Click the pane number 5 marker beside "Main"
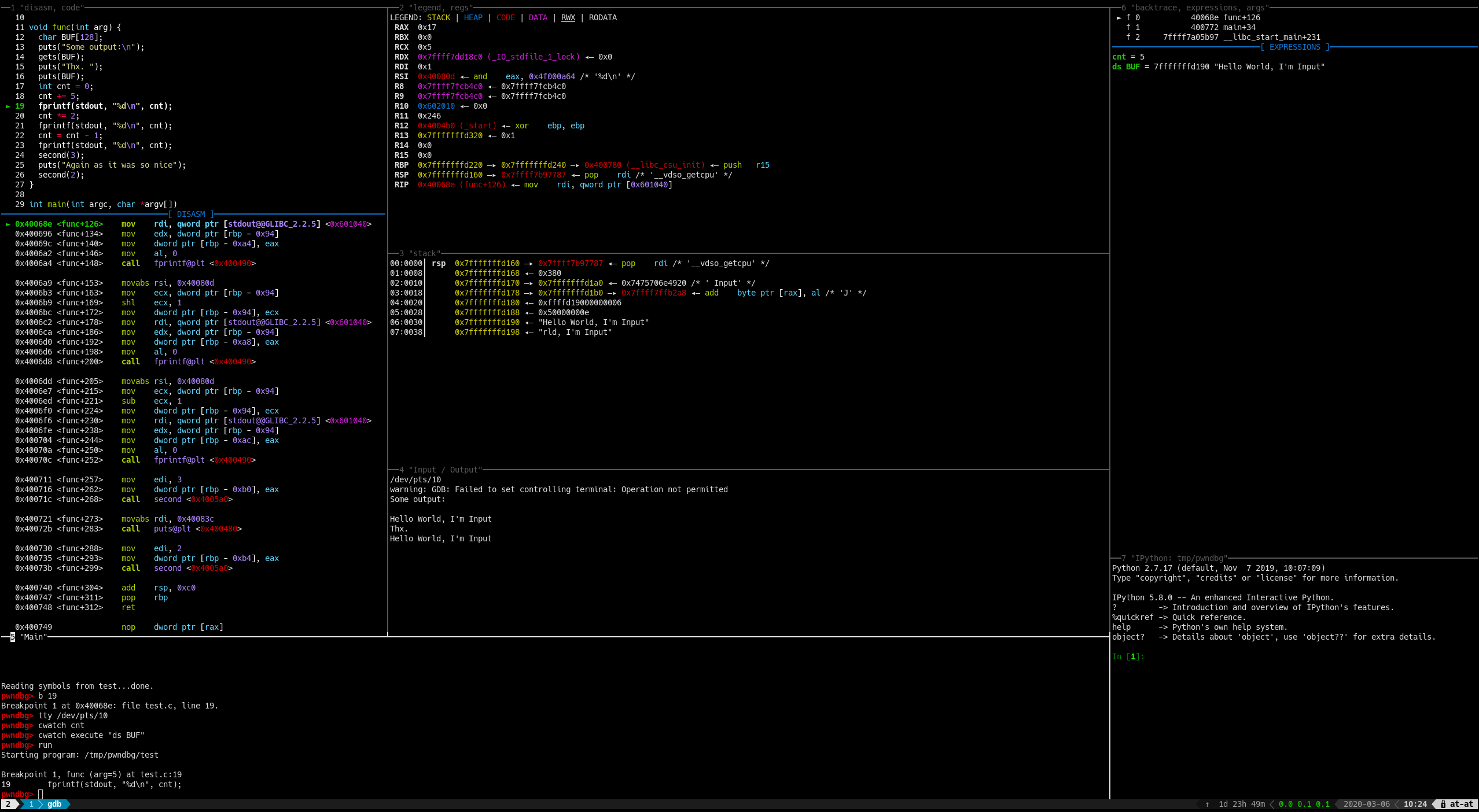Image resolution: width=1479 pixels, height=812 pixels. [12, 637]
